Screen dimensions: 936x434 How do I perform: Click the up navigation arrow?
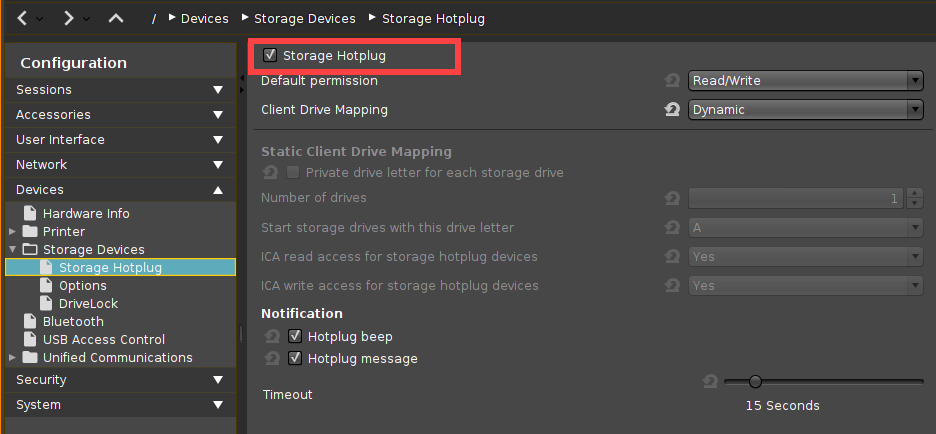[x=116, y=18]
